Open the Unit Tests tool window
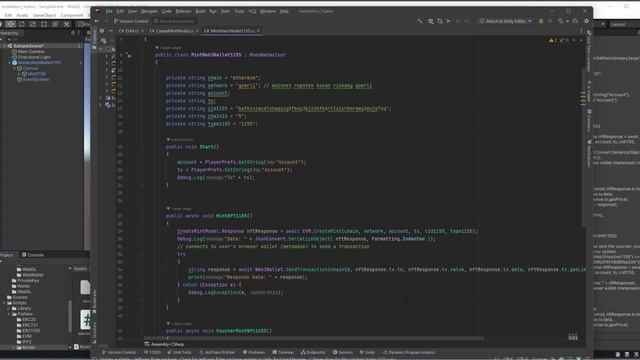The image size is (640, 360). point(180,352)
